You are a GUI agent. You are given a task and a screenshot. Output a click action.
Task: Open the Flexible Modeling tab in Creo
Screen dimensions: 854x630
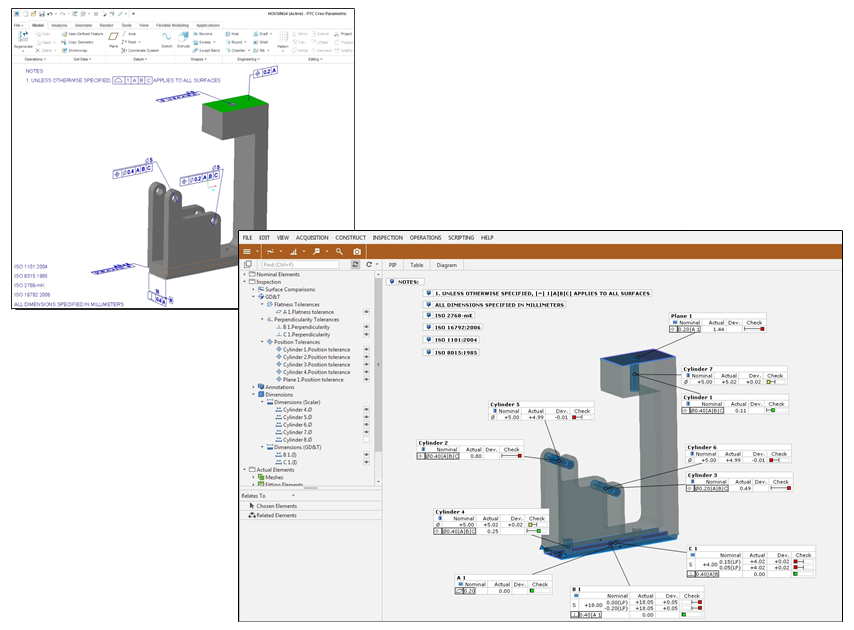pos(172,25)
